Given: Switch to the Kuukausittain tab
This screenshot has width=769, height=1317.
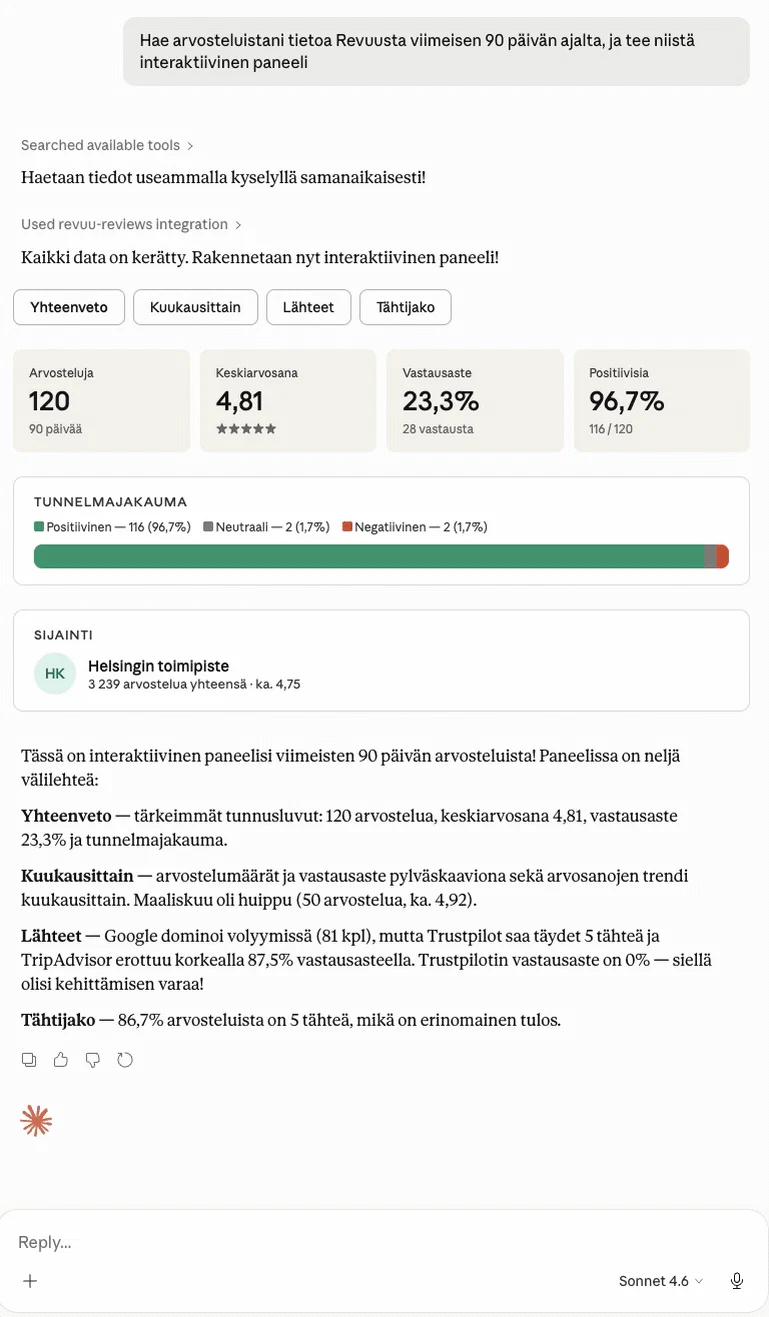Looking at the screenshot, I should pyautogui.click(x=195, y=307).
